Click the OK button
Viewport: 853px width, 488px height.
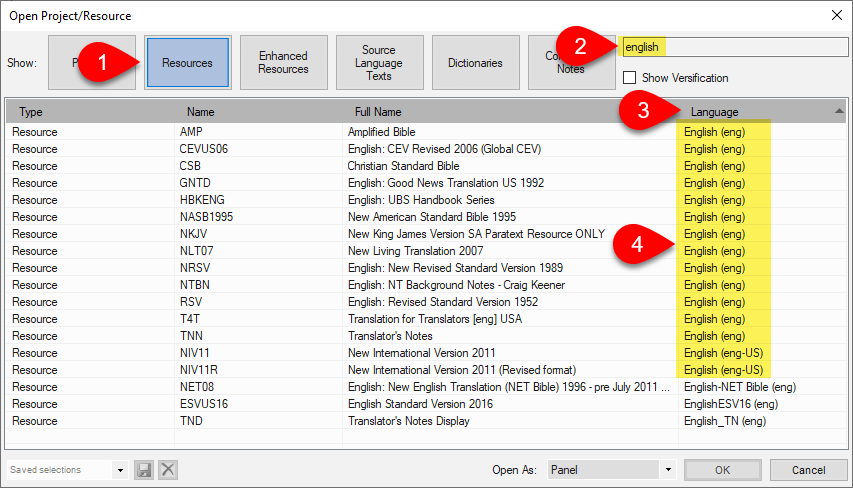[722, 470]
